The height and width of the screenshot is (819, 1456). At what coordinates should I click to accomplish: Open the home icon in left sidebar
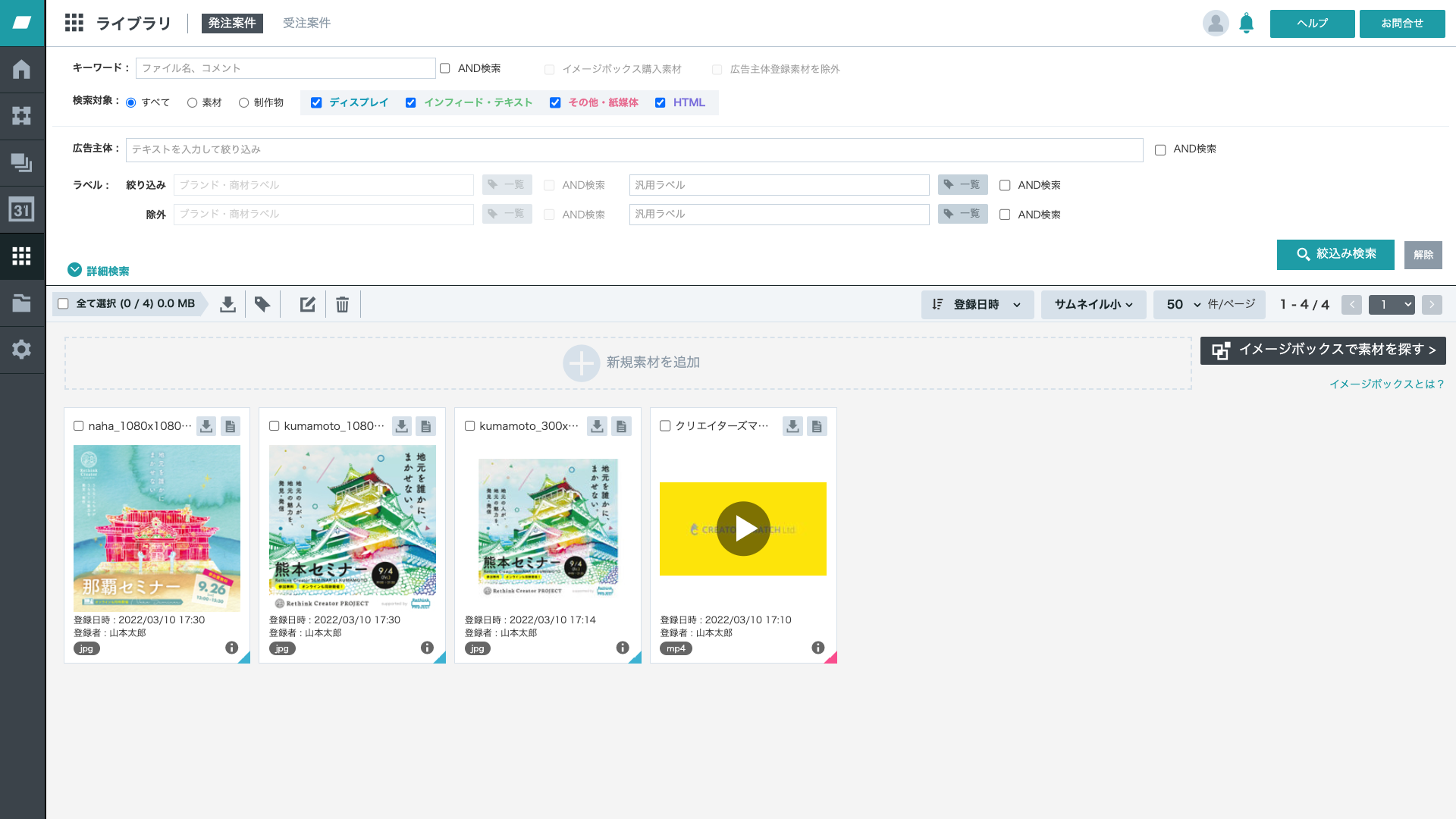21,69
